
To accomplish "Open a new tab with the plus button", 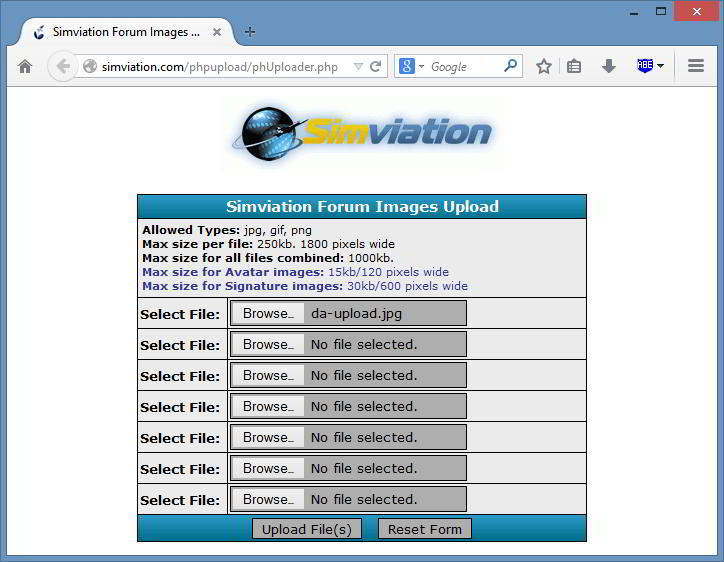I will click(x=250, y=31).
